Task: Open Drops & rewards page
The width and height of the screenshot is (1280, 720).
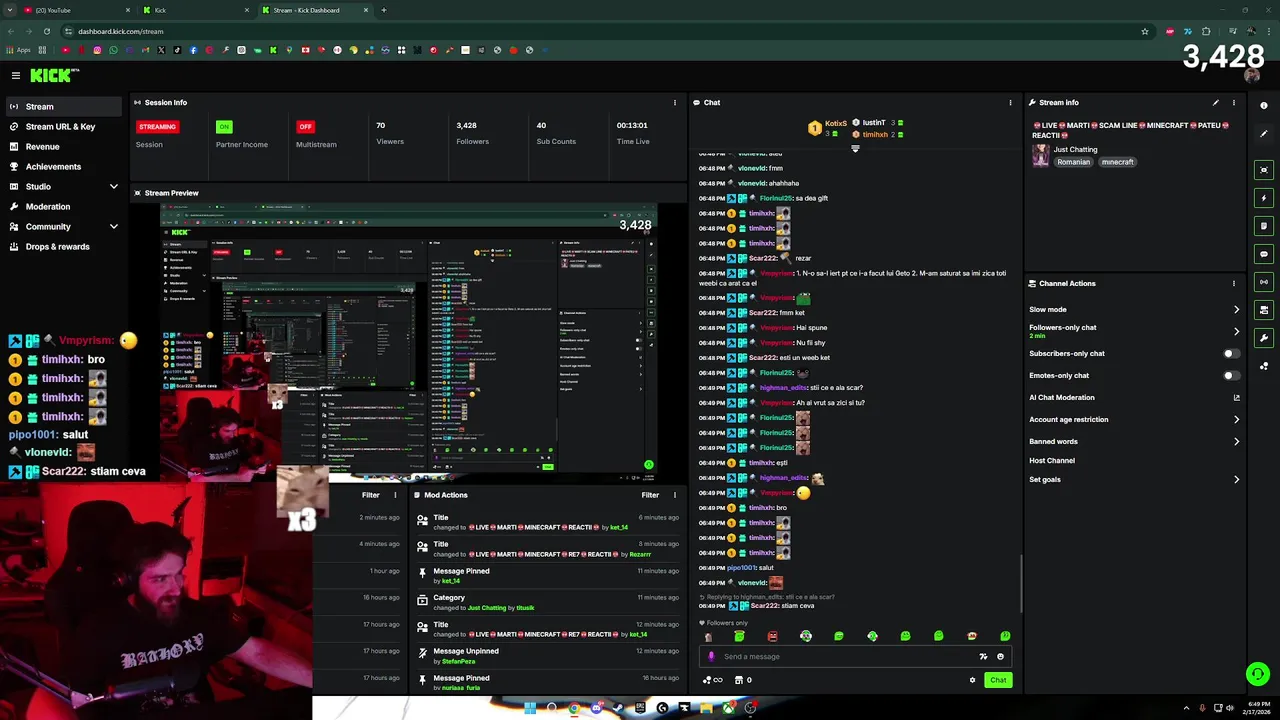Action: pyautogui.click(x=62, y=246)
